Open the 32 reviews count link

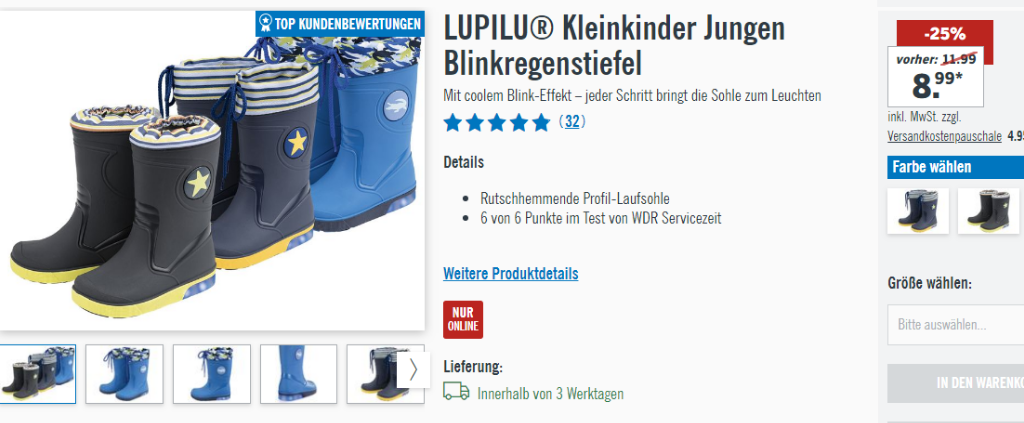point(572,122)
